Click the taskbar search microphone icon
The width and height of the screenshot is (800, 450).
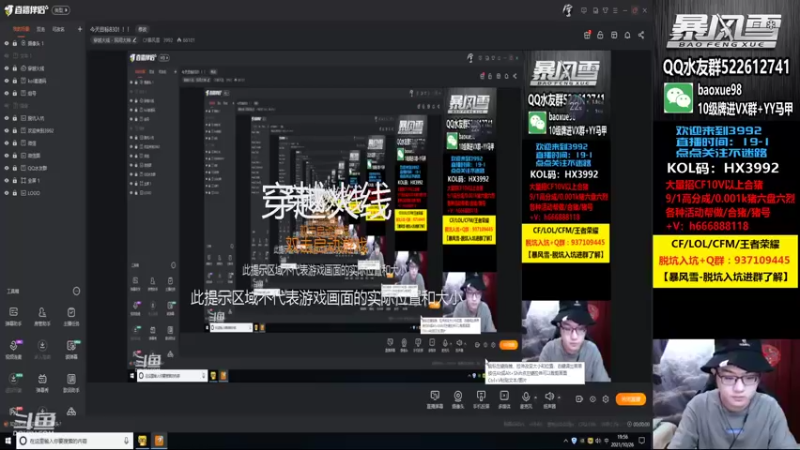[x=126, y=441]
